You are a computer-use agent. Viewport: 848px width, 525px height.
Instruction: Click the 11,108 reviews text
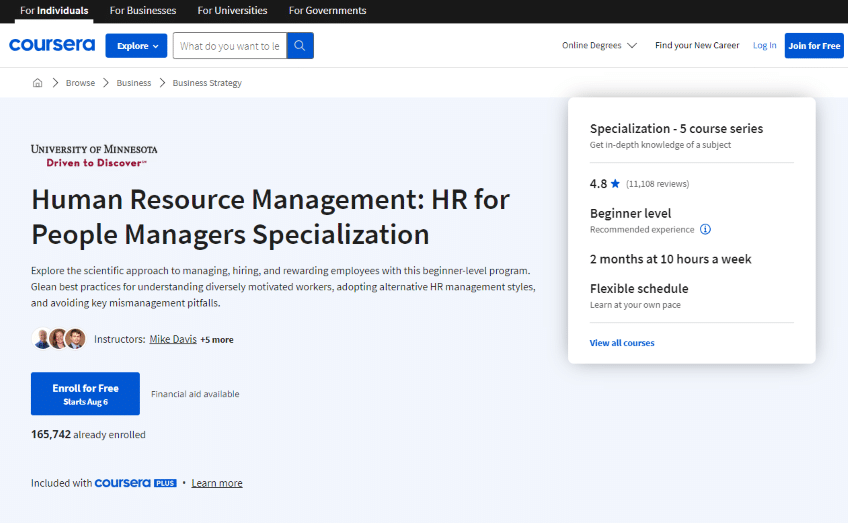point(658,184)
